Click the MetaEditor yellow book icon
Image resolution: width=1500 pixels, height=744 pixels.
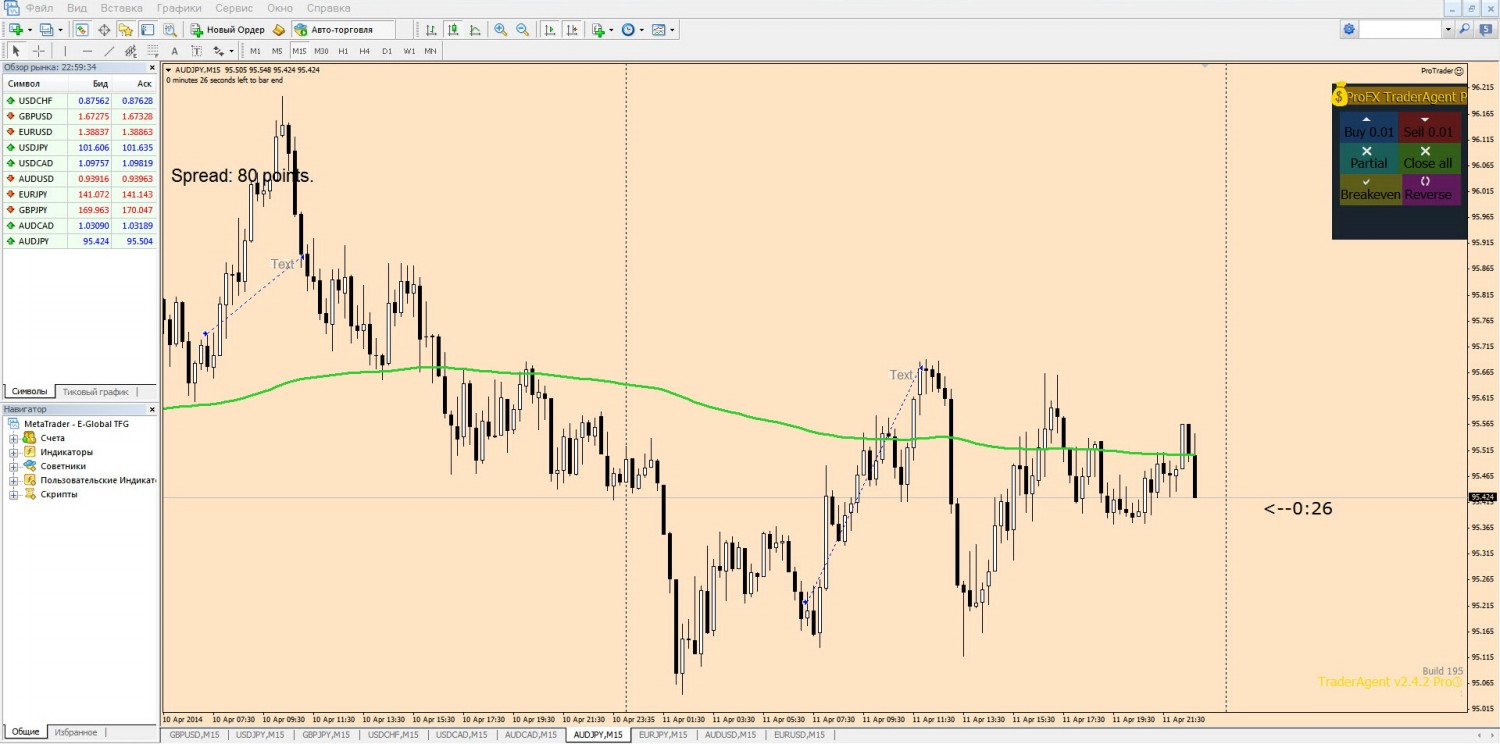tap(279, 30)
